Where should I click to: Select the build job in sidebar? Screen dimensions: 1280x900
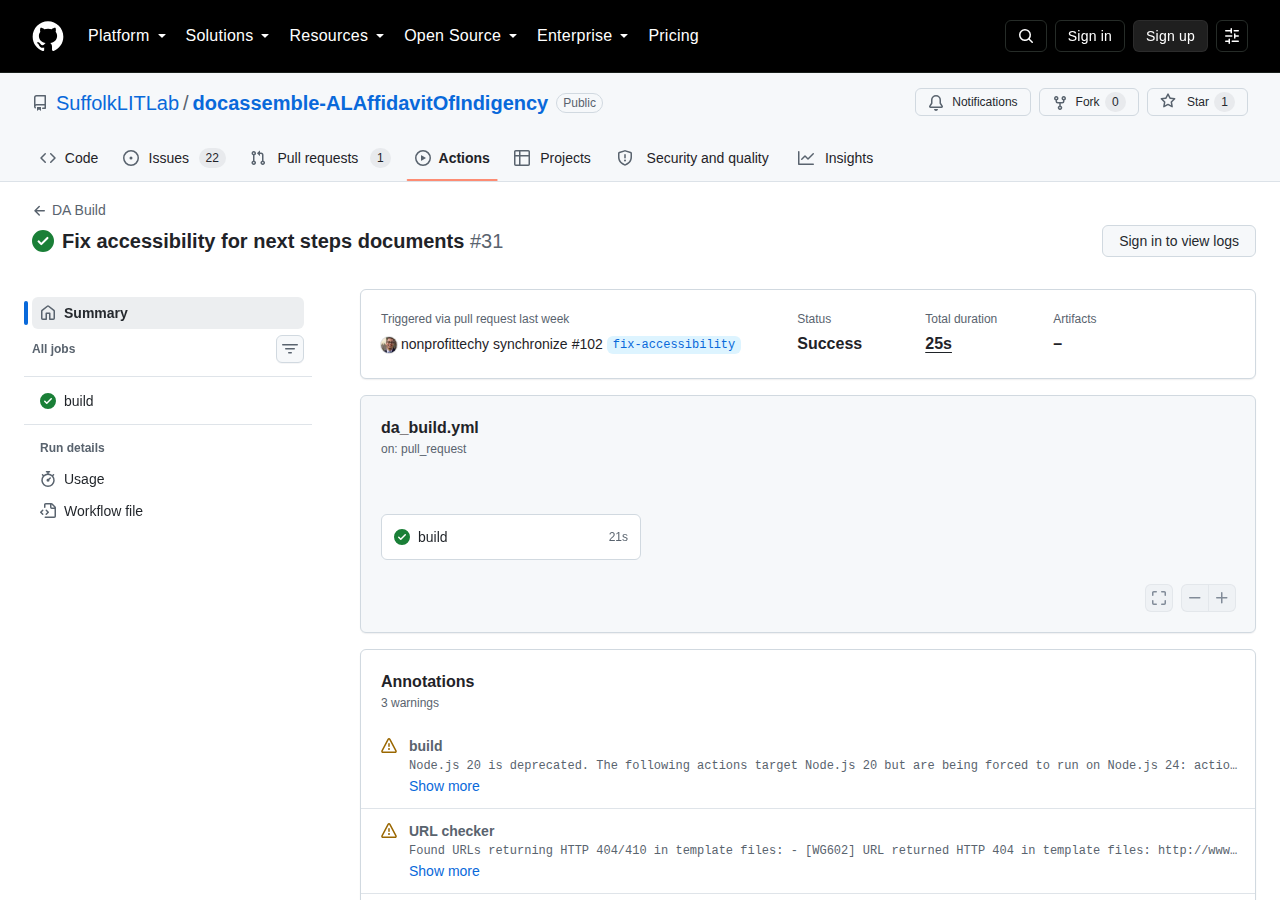pos(168,401)
